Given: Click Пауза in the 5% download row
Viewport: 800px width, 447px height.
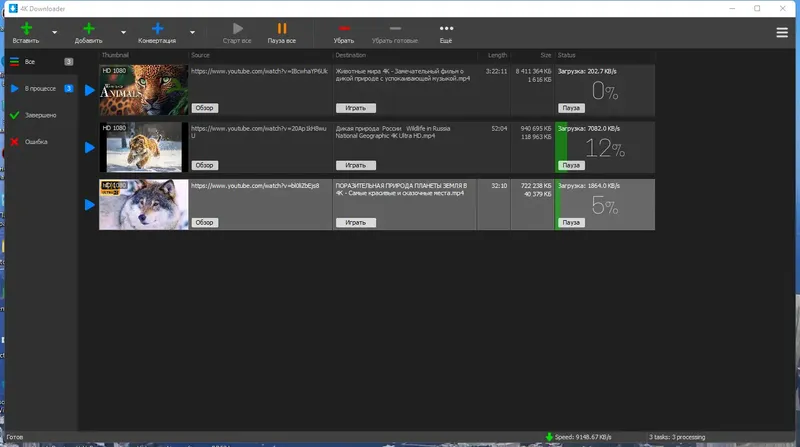Looking at the screenshot, I should point(571,222).
